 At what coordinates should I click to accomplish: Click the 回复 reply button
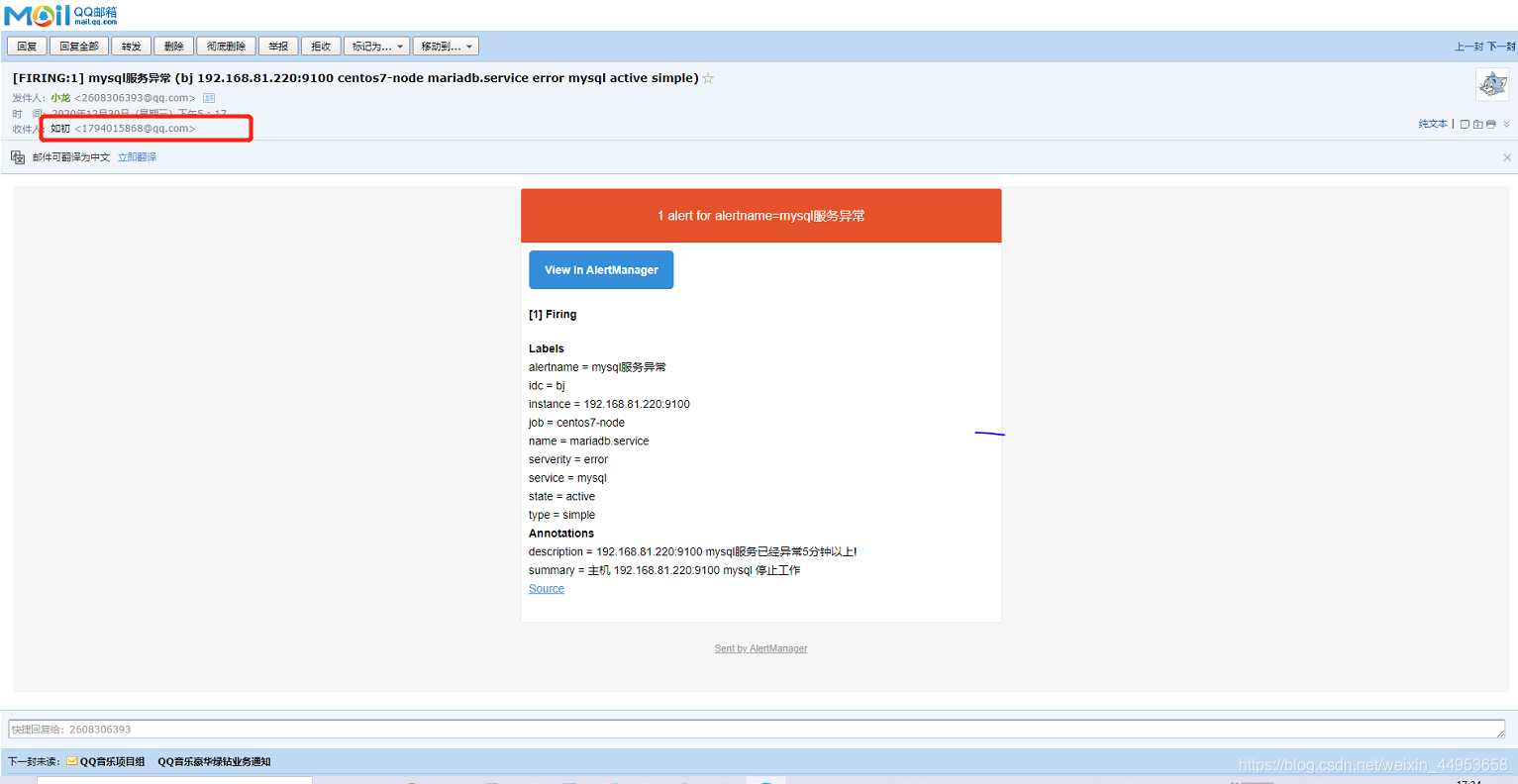pos(27,47)
